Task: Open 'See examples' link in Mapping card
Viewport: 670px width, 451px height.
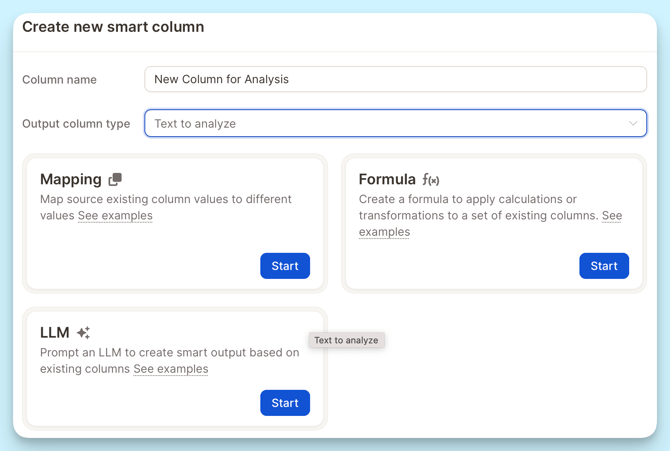Action: click(115, 216)
